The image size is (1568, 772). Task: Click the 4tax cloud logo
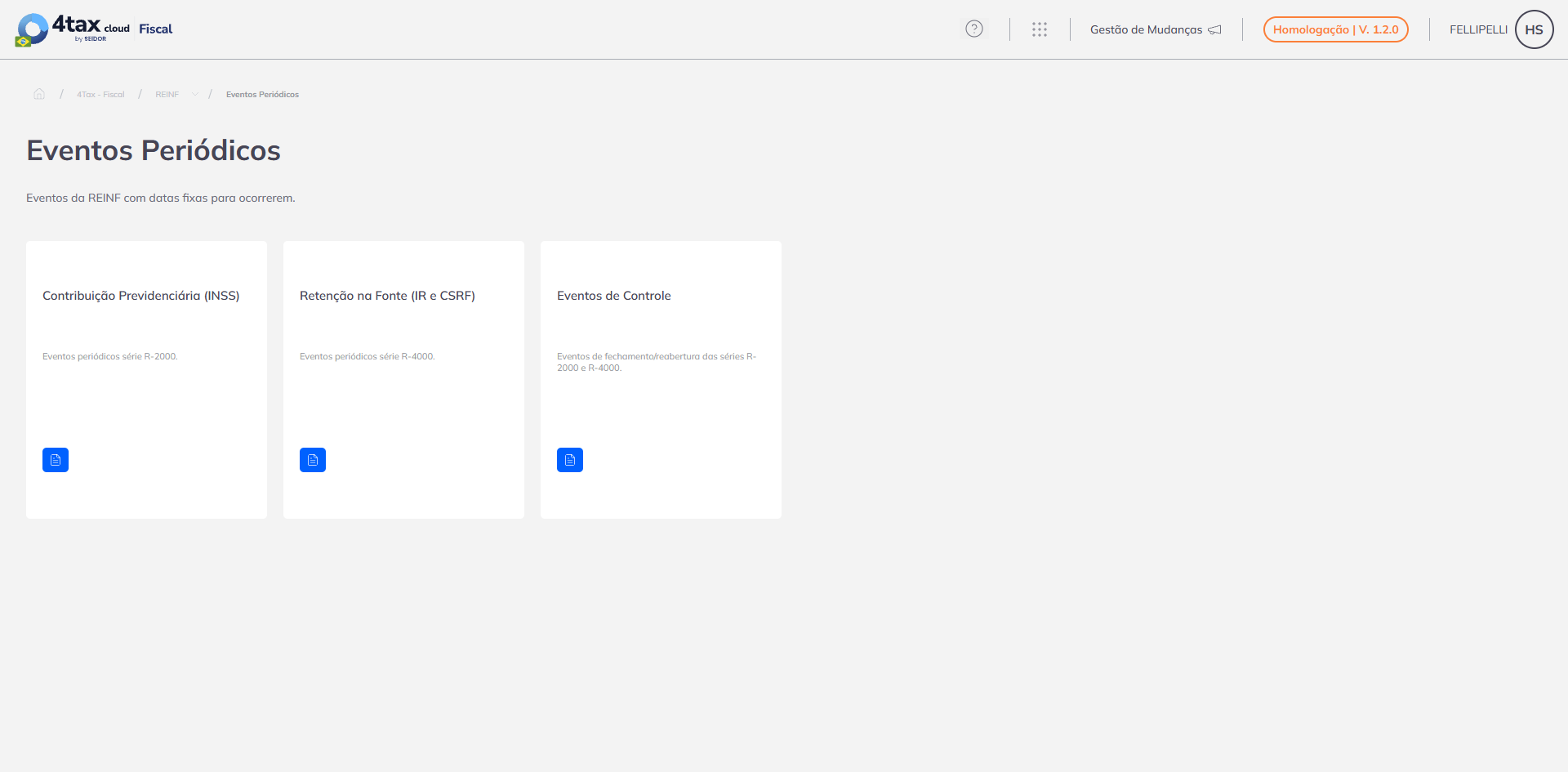point(73,29)
